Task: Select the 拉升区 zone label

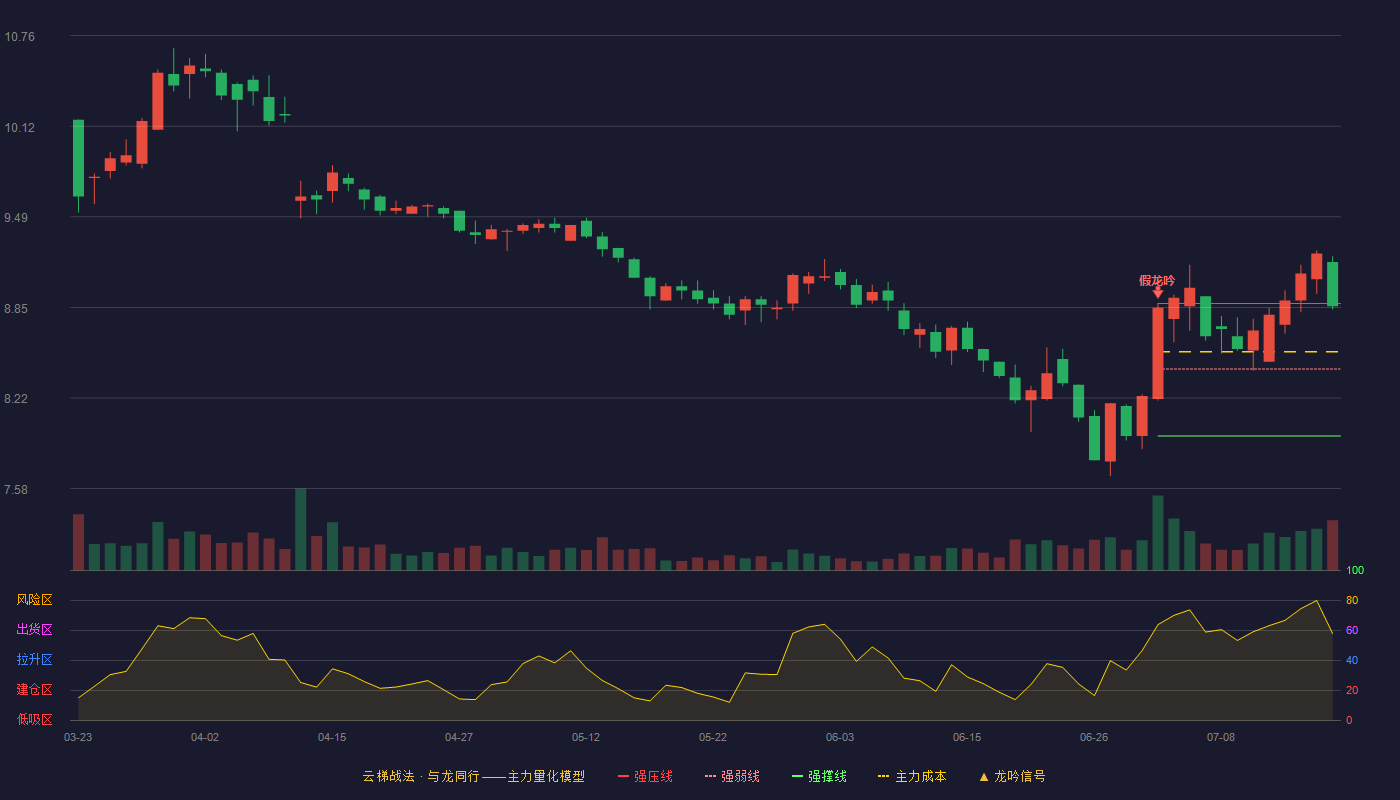Action: click(x=34, y=660)
